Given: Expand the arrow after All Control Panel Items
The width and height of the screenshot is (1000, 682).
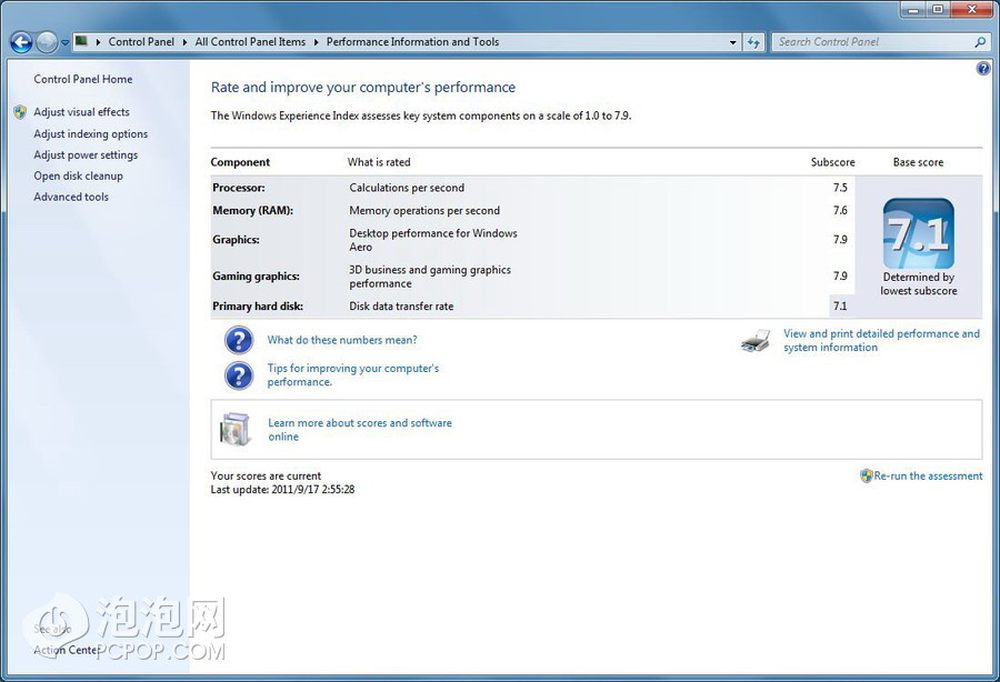Looking at the screenshot, I should pos(316,42).
